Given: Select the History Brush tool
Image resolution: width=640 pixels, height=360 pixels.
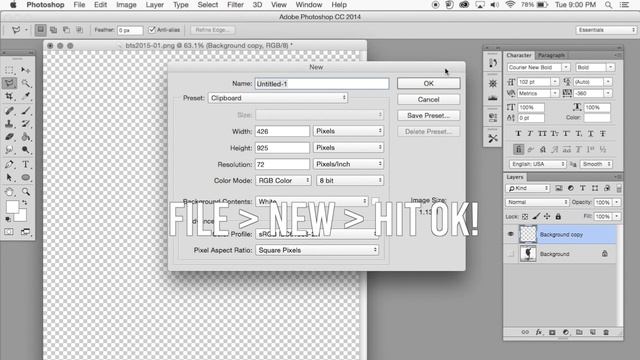Looking at the screenshot, I should pyautogui.click(x=25, y=124).
